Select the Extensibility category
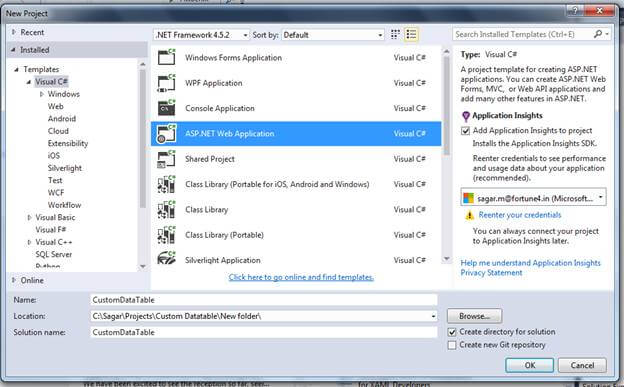This screenshot has width=624, height=387. pos(68,143)
